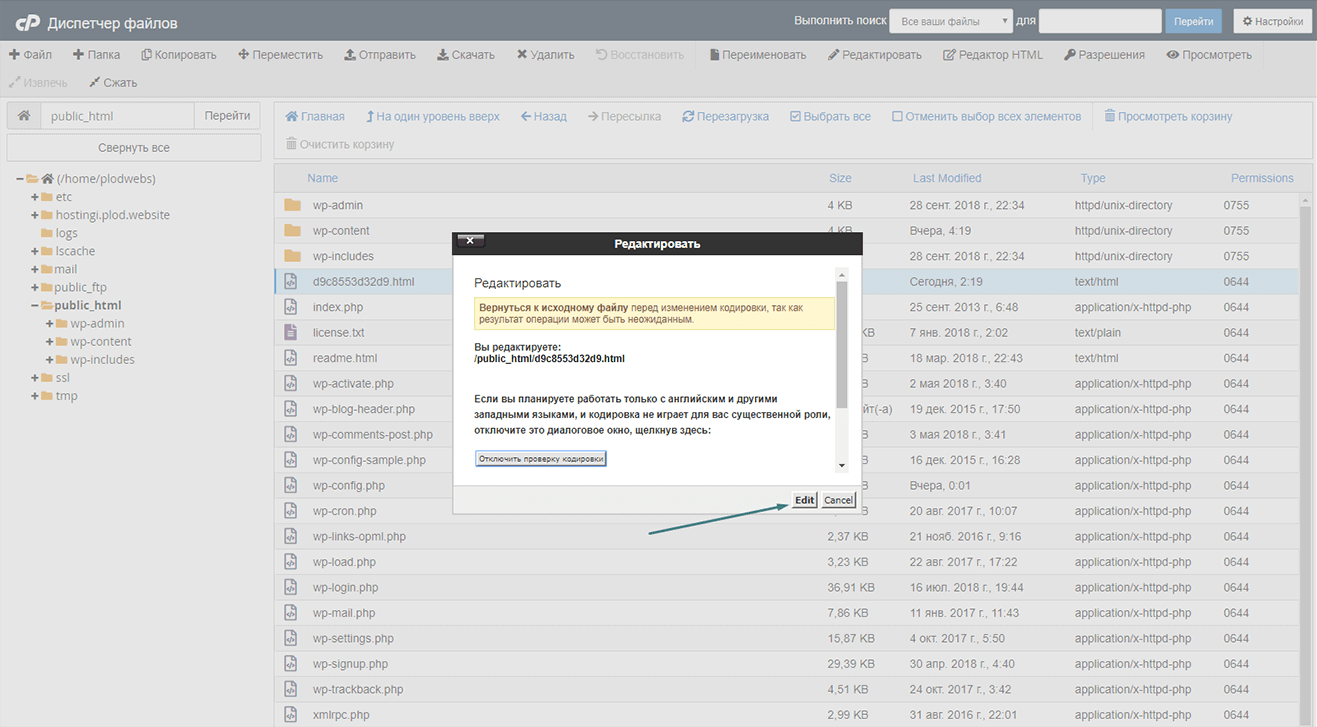Sort files by Name column

323,178
